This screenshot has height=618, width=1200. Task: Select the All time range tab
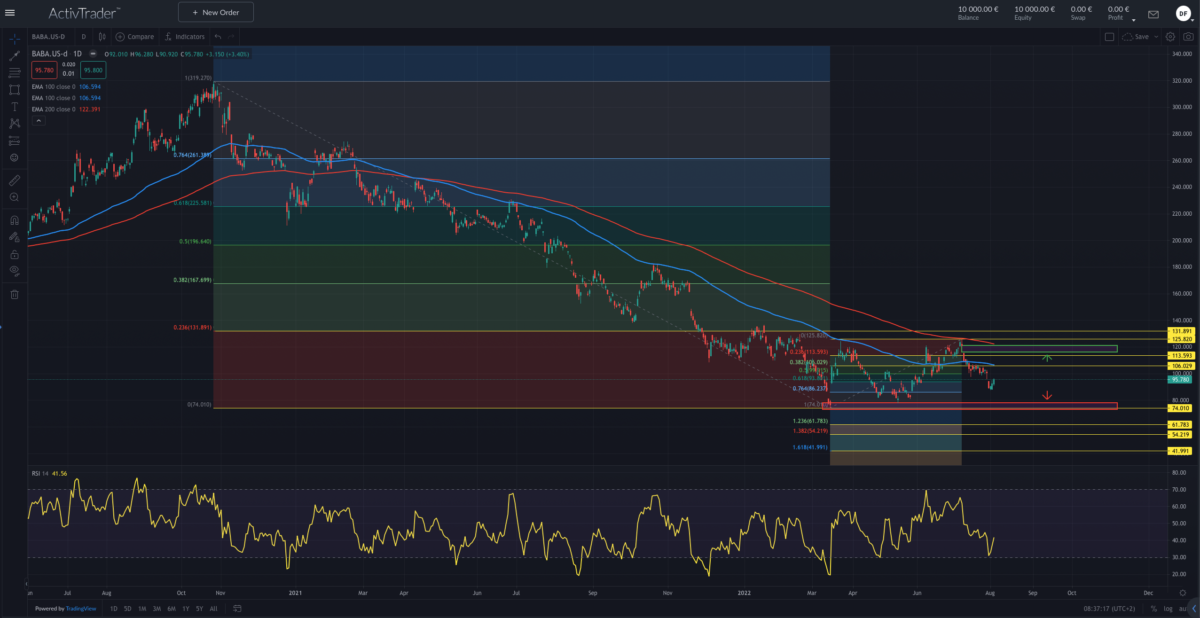[213, 608]
